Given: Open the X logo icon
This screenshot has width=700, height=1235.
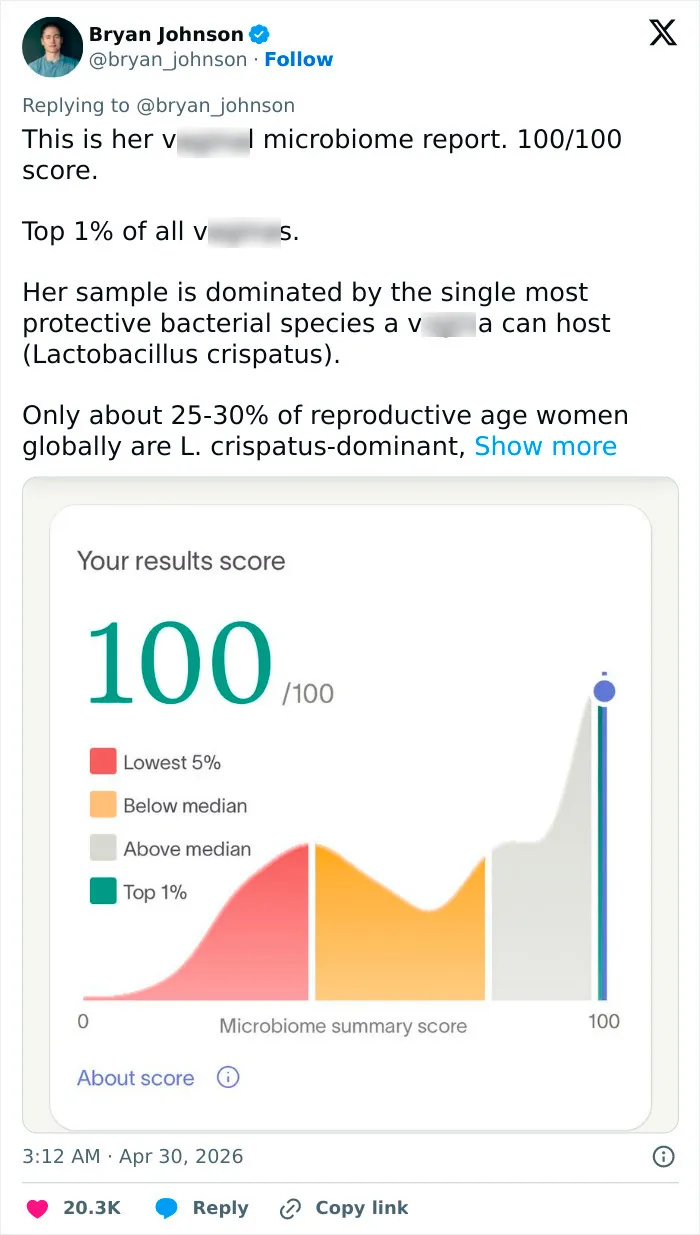Looking at the screenshot, I should pos(662,34).
